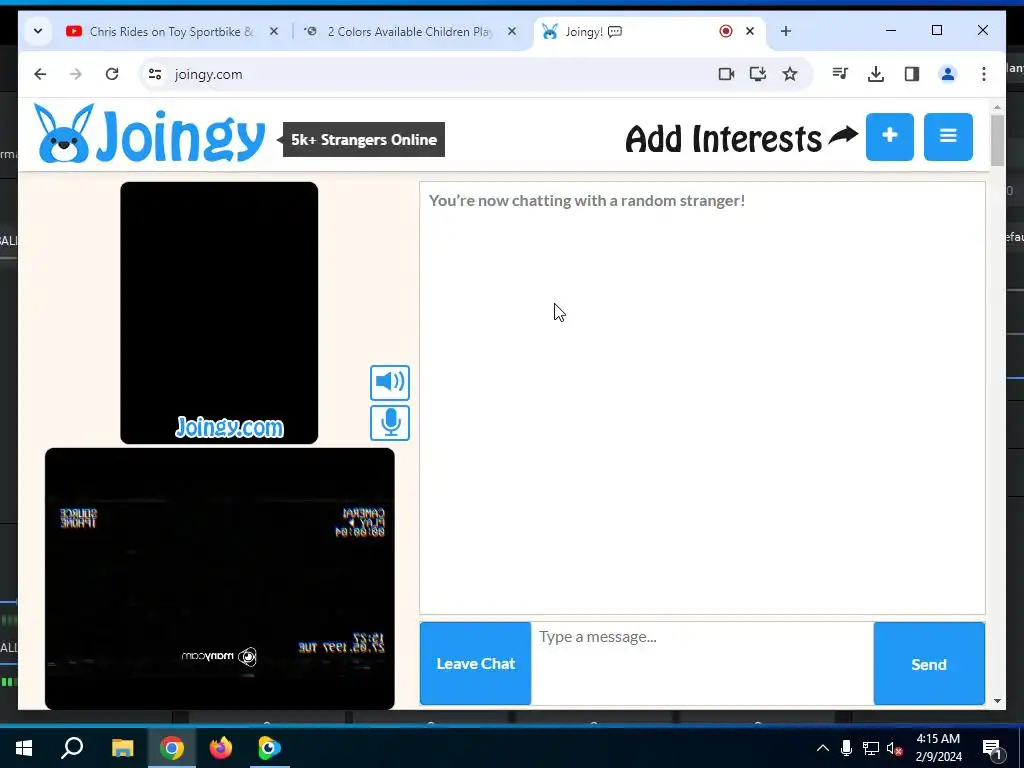The height and width of the screenshot is (768, 1024).
Task: Open a new browser tab
Action: coord(786,31)
